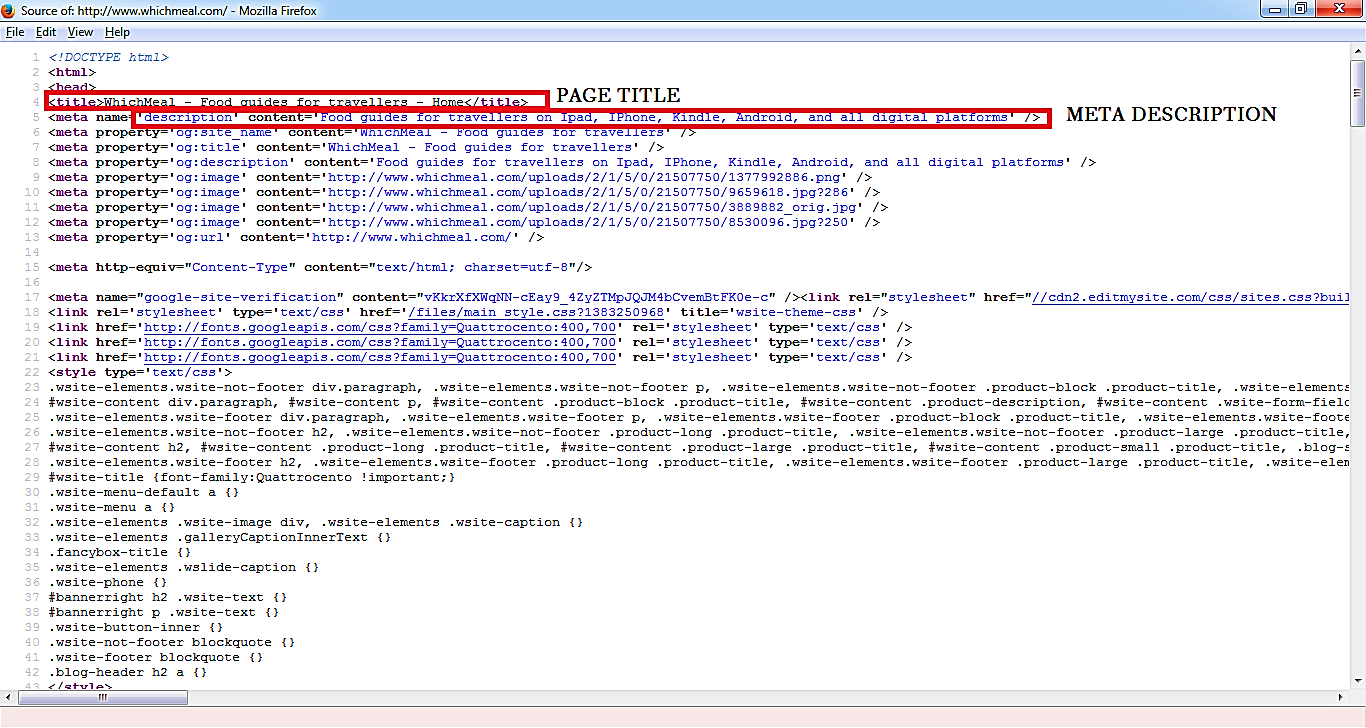Image resolution: width=1366 pixels, height=728 pixels.
Task: Click the '.wsite-not-footer blockquote {}' line
Action: click(x=172, y=642)
